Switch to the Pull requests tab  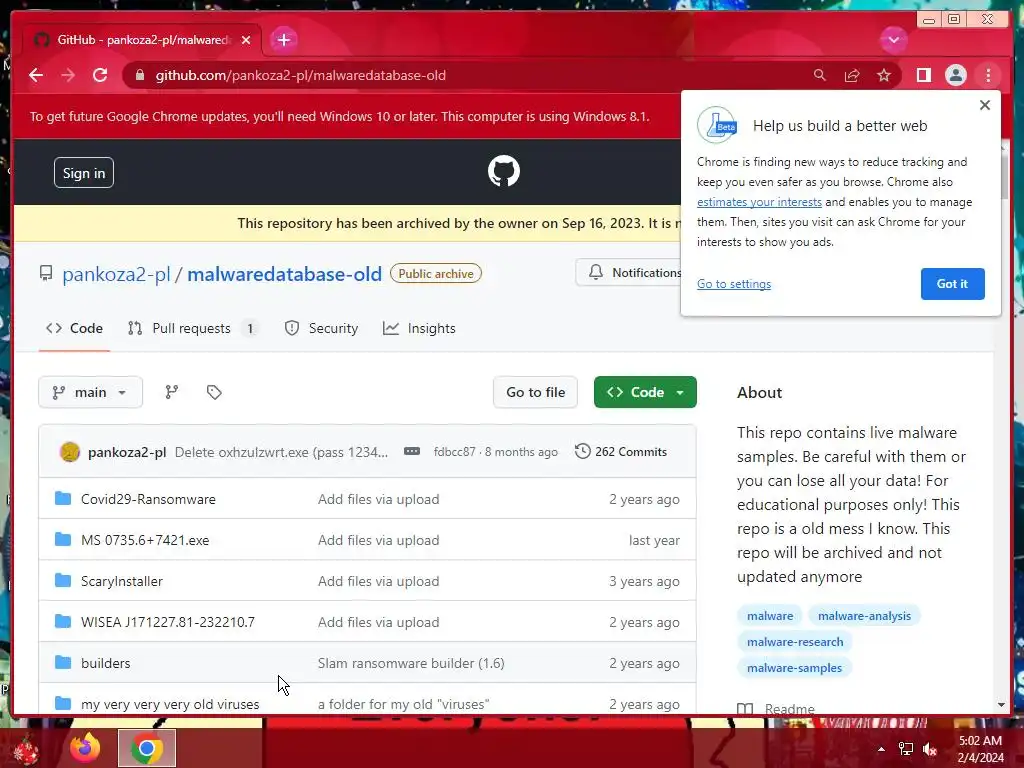pos(193,328)
